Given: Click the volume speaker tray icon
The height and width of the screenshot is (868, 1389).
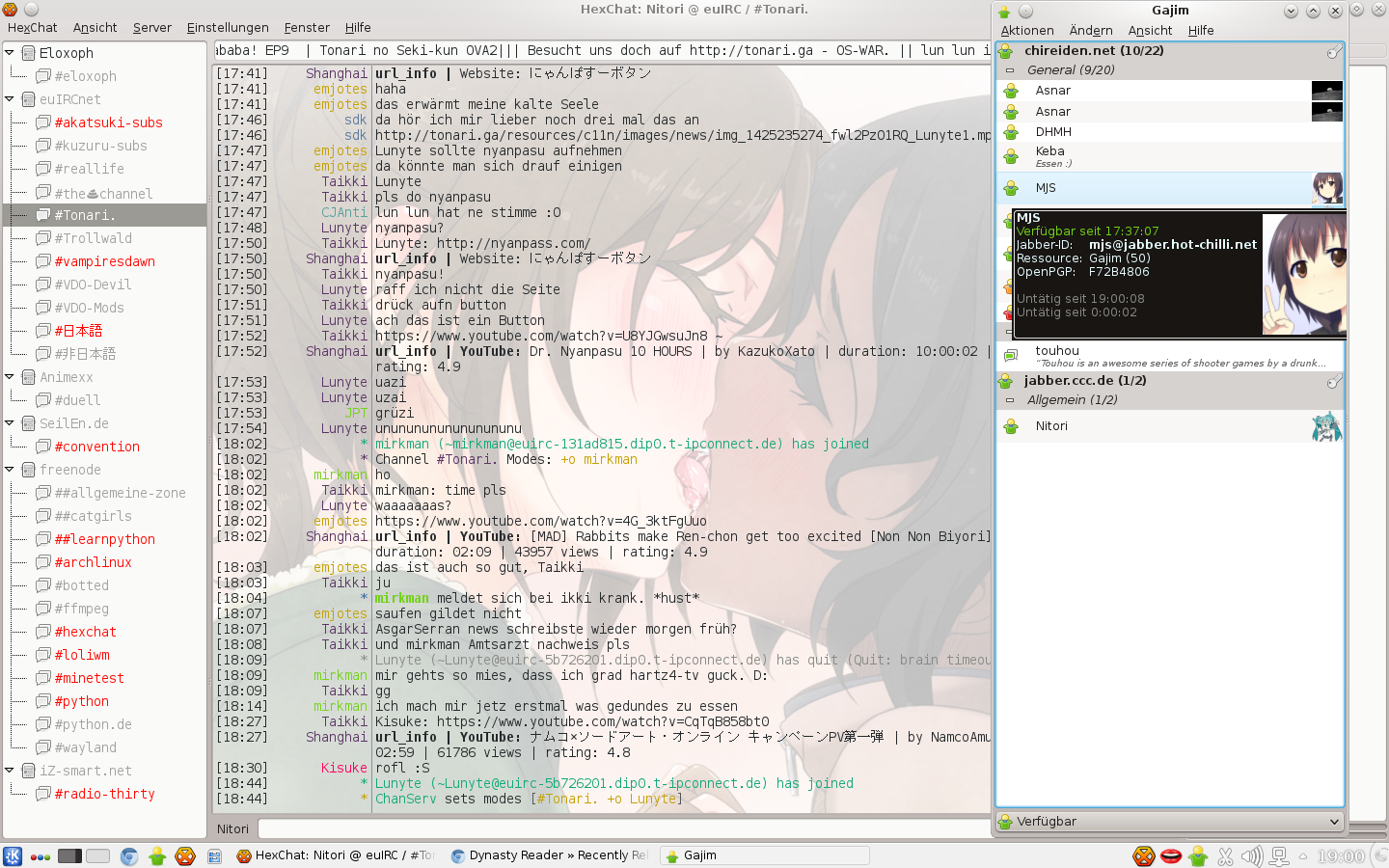Looking at the screenshot, I should pyautogui.click(x=1252, y=855).
